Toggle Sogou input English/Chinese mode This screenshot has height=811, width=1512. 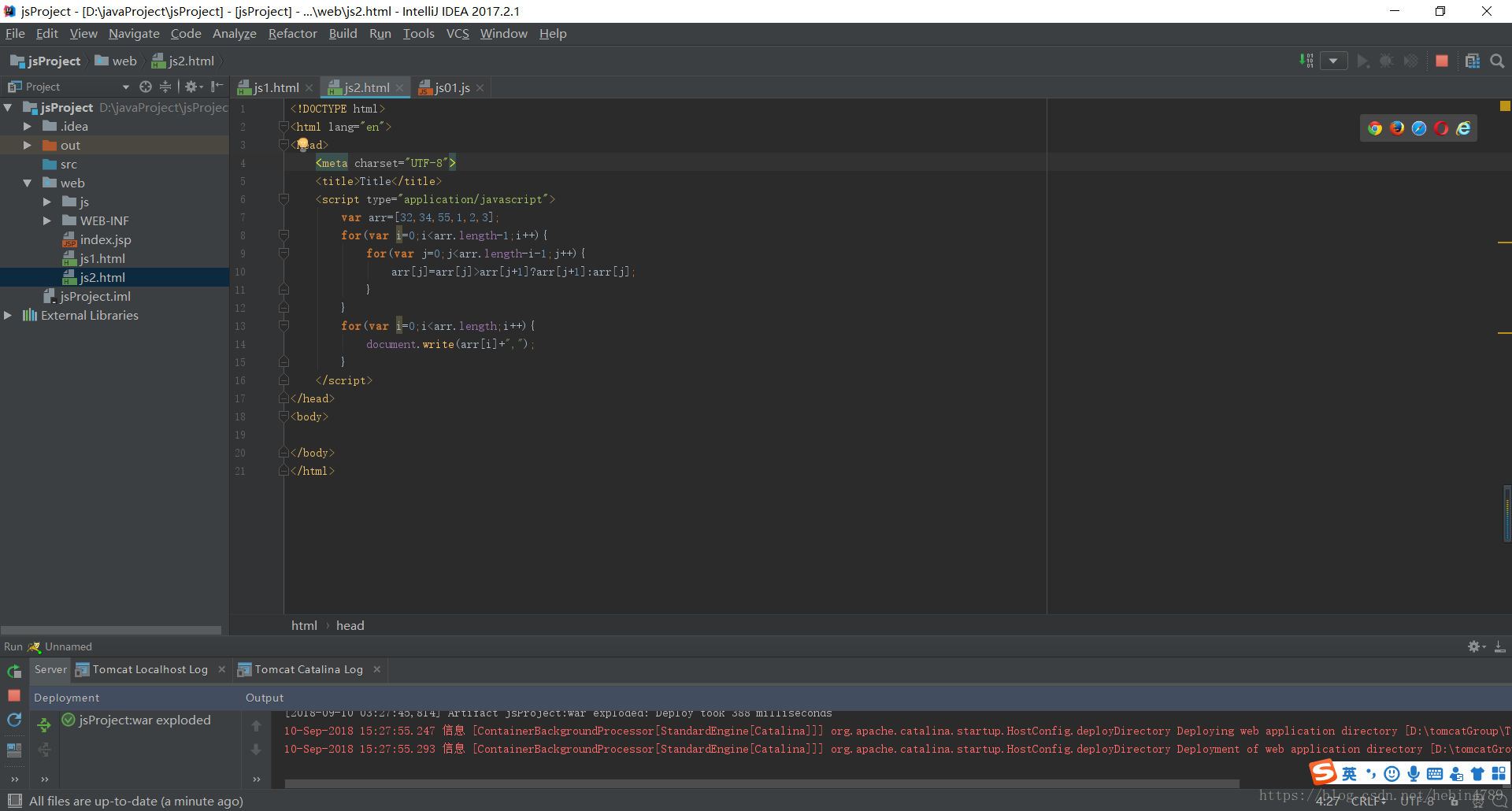click(1350, 774)
